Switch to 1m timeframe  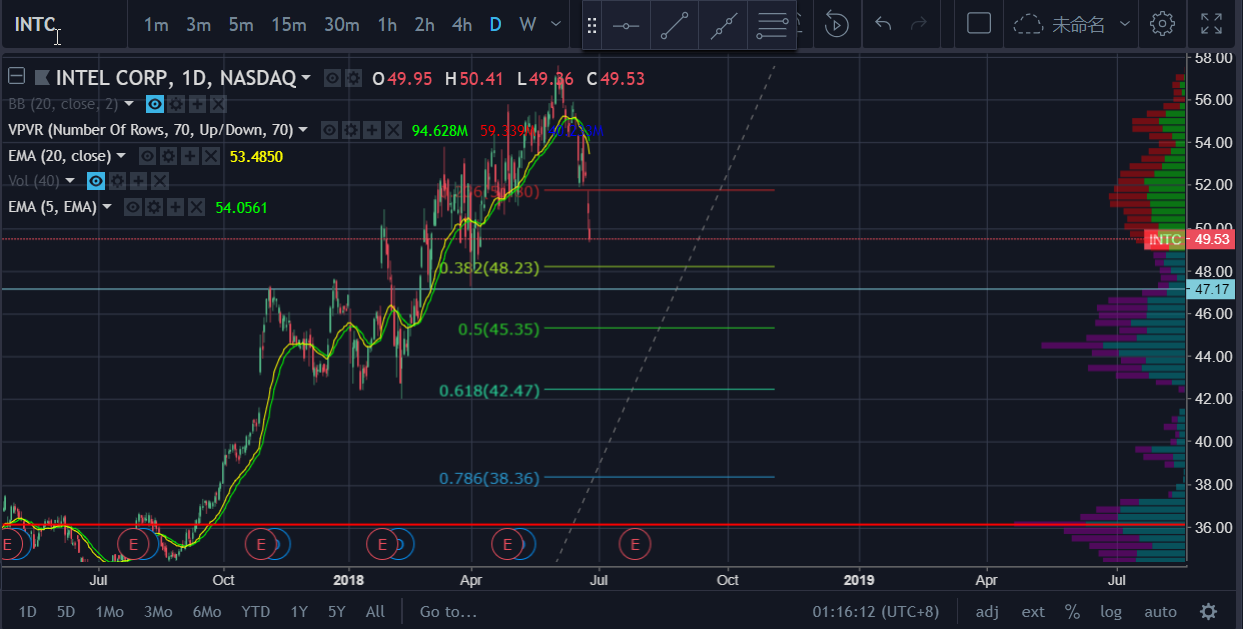(156, 25)
